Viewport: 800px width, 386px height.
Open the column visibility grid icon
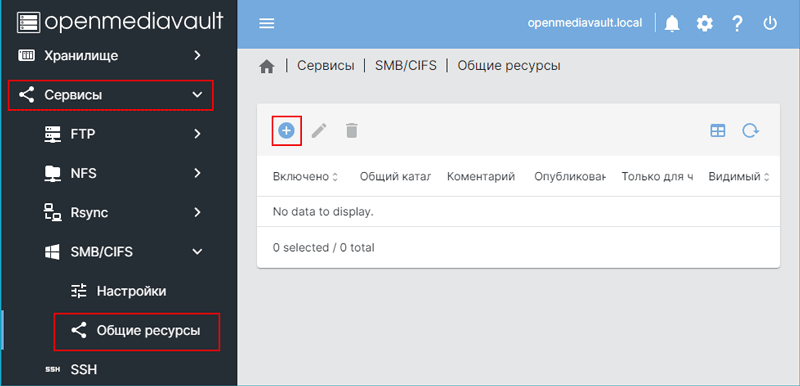point(718,131)
